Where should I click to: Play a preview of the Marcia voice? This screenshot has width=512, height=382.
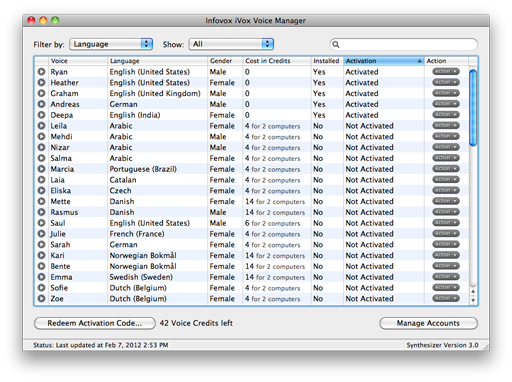pos(41,169)
